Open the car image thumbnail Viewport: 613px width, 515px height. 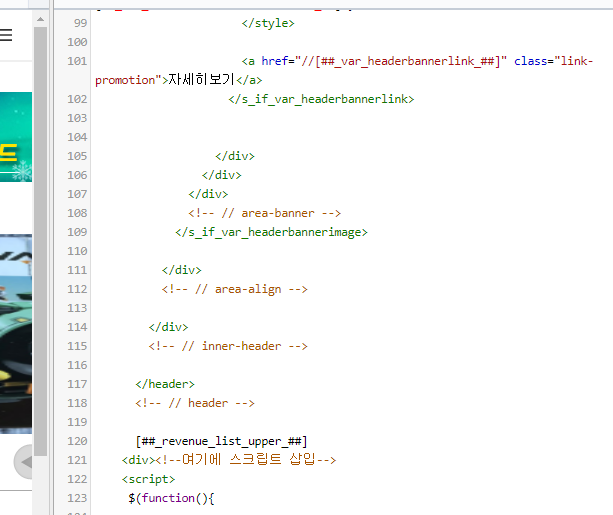(x=16, y=334)
